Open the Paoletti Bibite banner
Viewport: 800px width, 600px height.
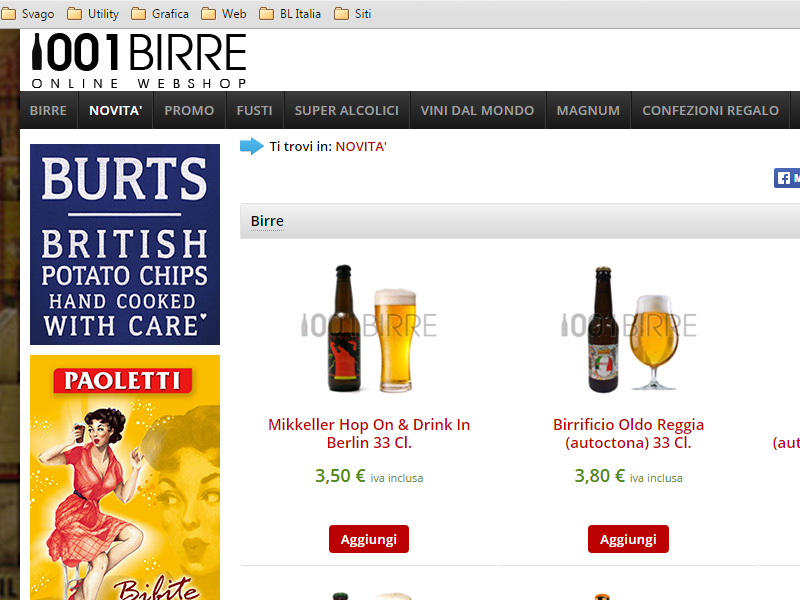pyautogui.click(x=125, y=478)
